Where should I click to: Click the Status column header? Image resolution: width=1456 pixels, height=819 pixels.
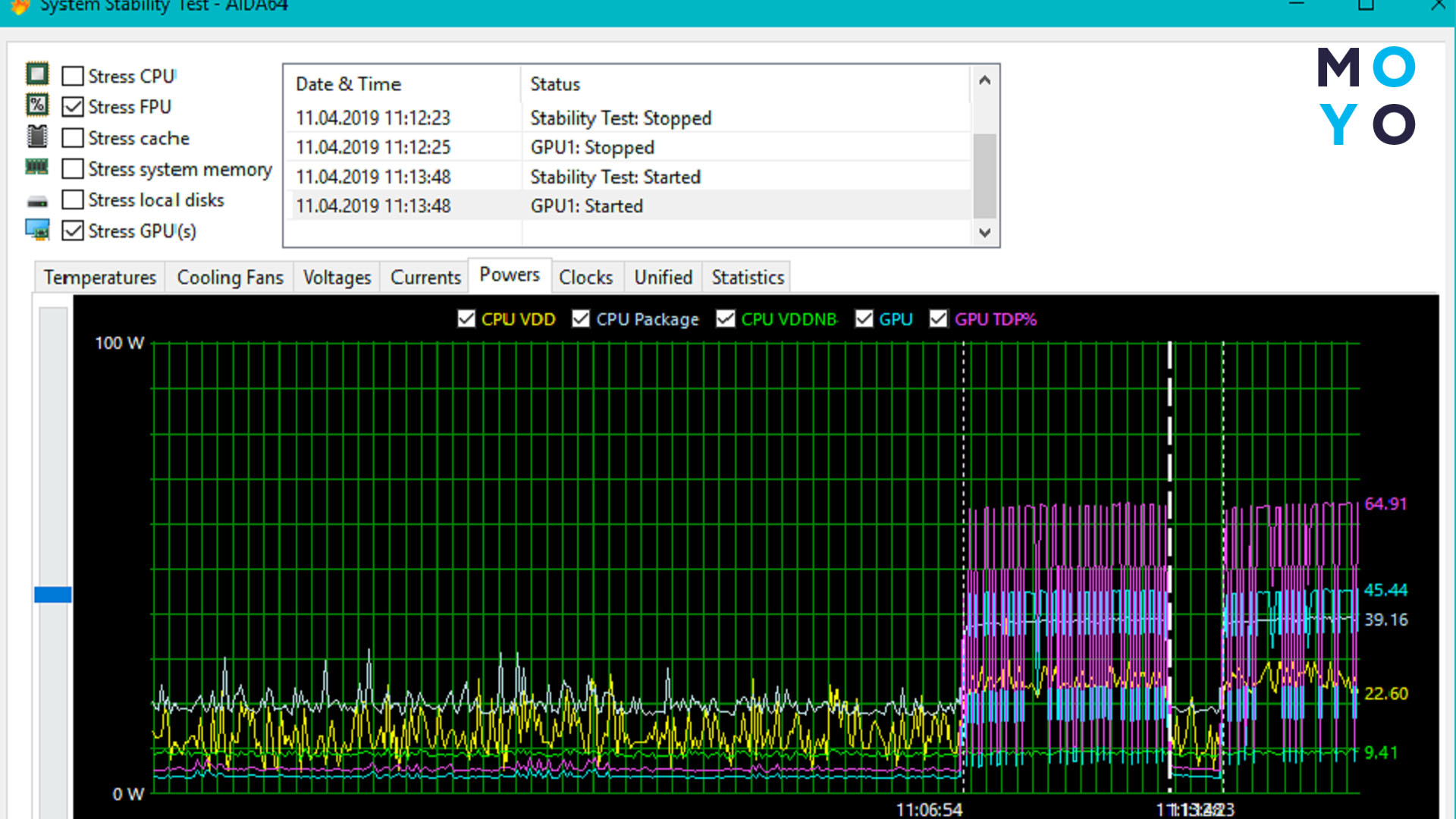554,84
